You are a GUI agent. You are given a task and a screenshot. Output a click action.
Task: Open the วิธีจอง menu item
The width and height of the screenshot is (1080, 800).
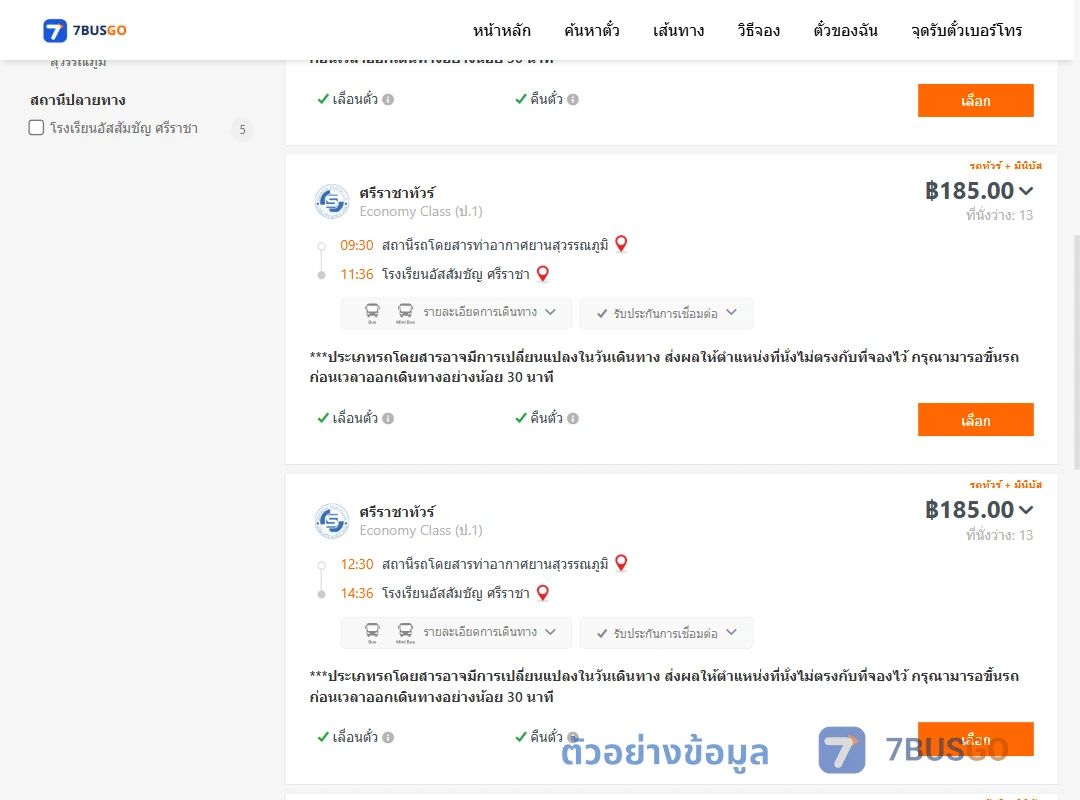coord(758,30)
